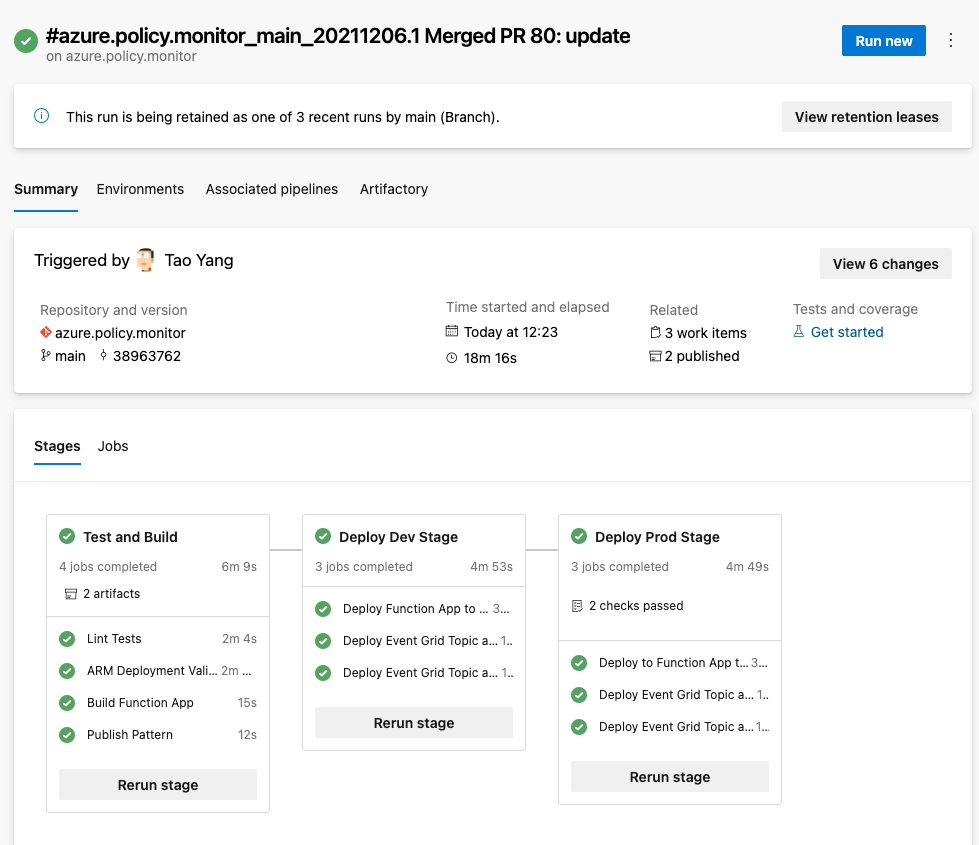Open the azure.policy.monitor repository link
This screenshot has width=979, height=845.
click(x=121, y=333)
